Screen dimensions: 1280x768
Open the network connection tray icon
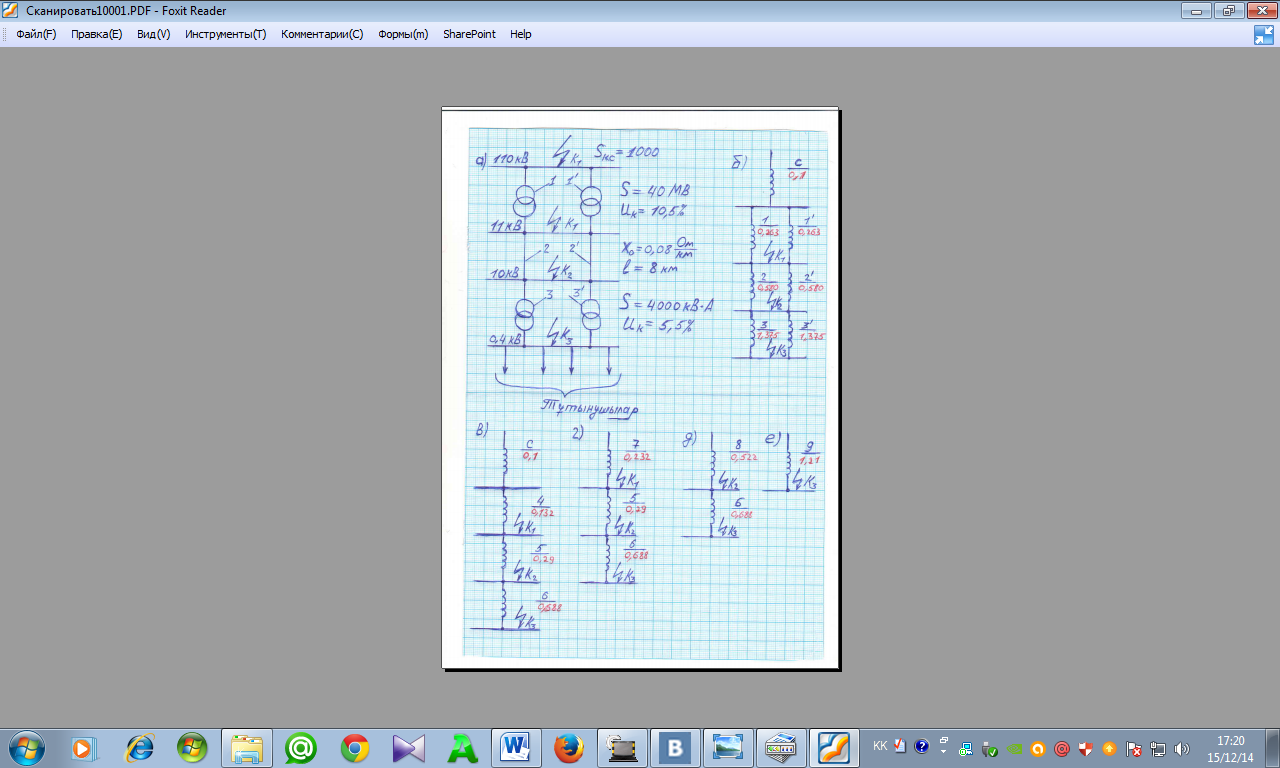coord(1158,748)
